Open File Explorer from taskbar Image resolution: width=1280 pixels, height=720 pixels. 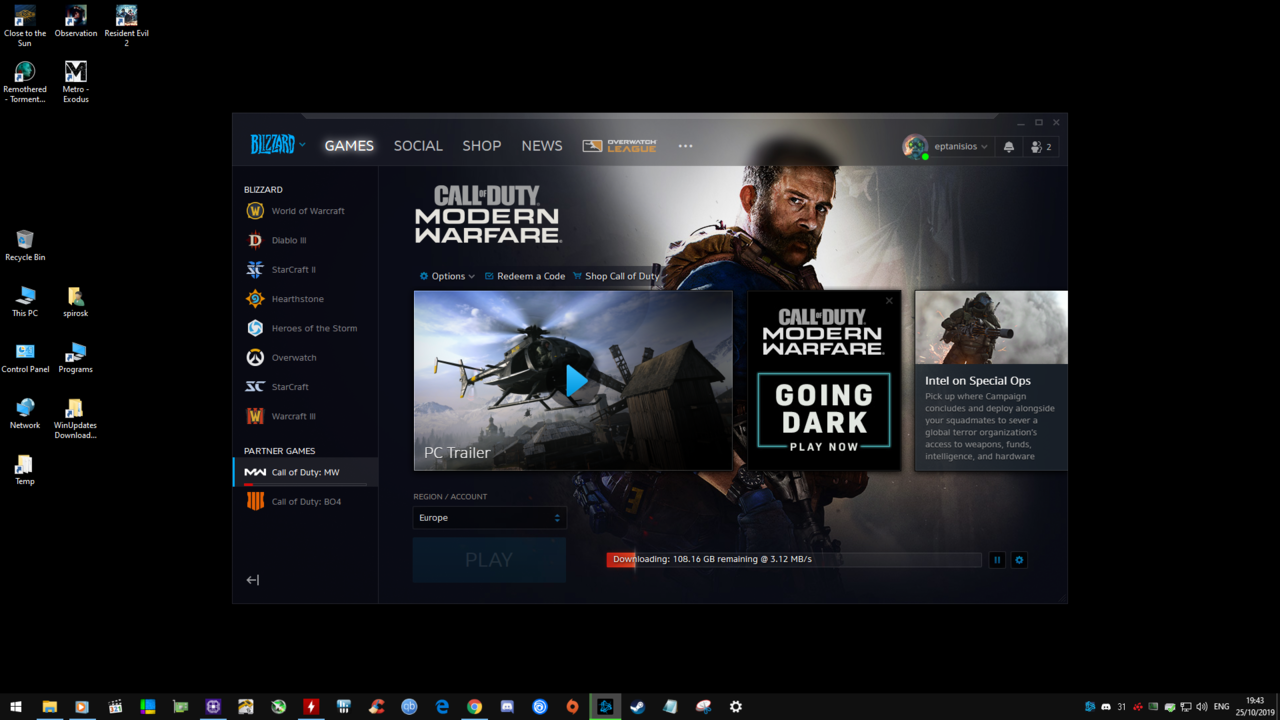click(x=49, y=706)
